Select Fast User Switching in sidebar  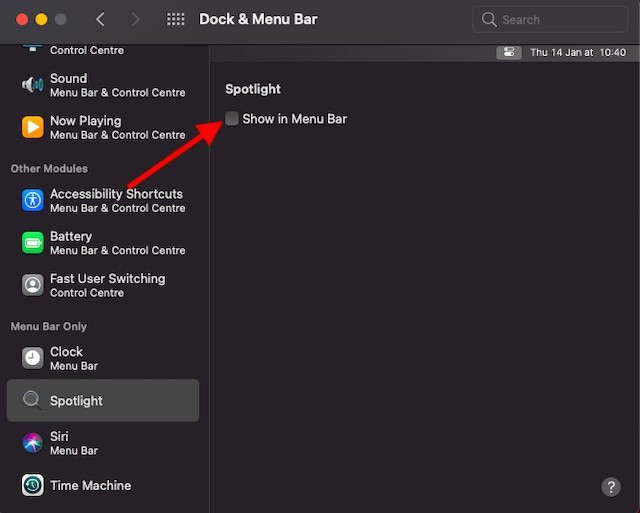point(103,285)
